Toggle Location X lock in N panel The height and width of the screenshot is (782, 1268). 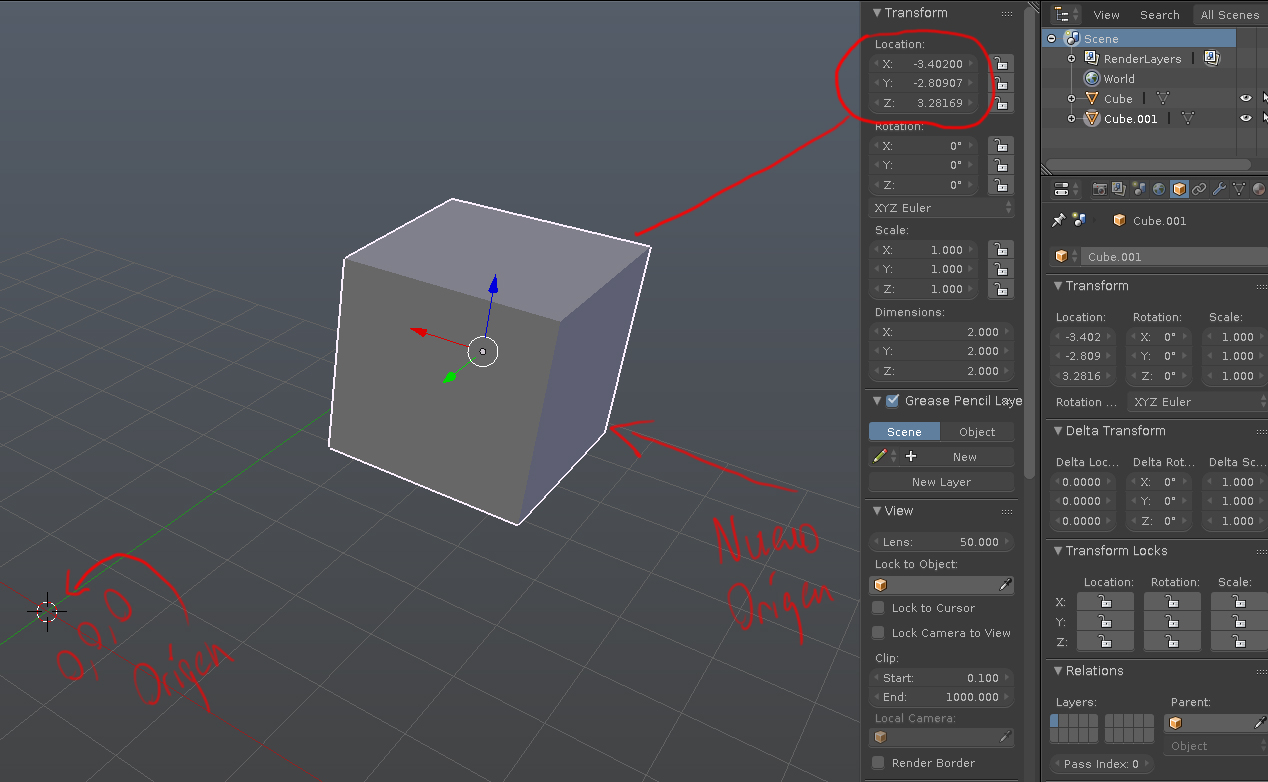[1000, 64]
